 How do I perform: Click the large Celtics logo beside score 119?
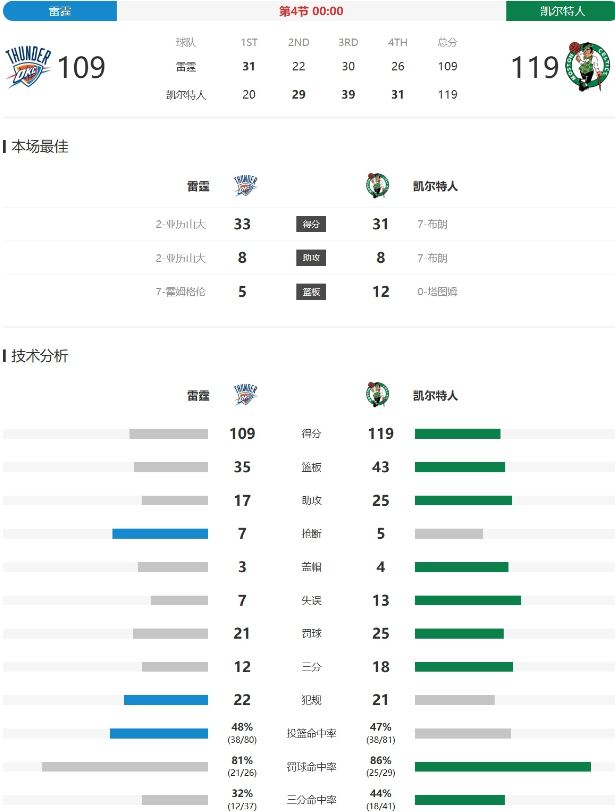point(588,66)
